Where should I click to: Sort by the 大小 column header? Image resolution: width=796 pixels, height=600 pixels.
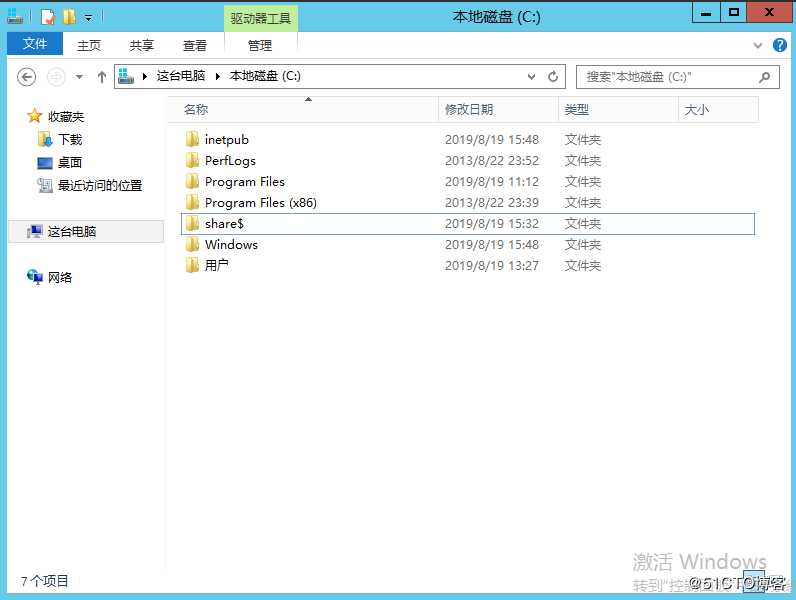pos(718,110)
